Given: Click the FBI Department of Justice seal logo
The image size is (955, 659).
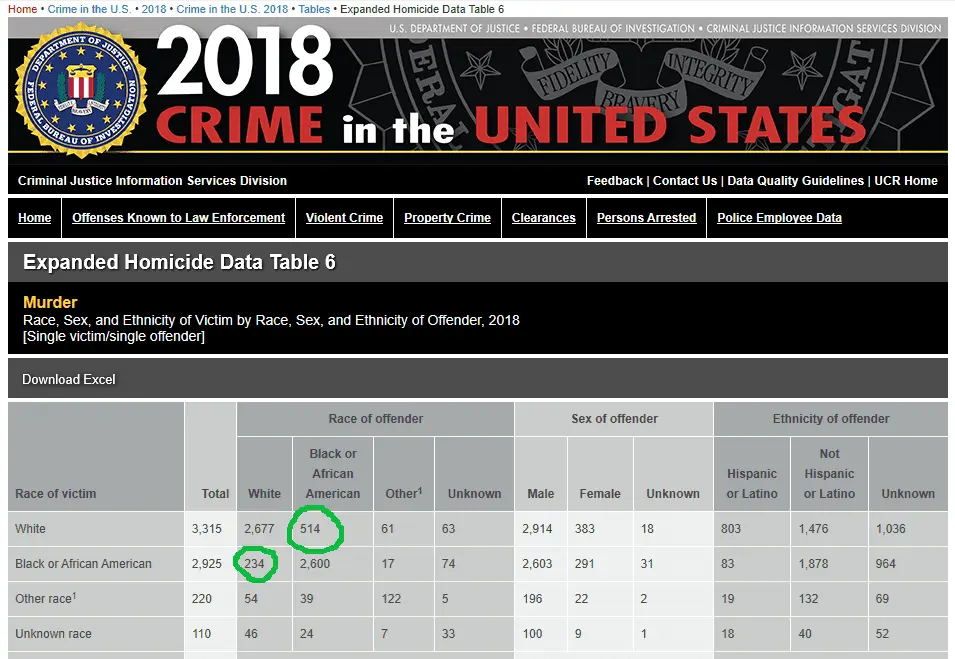Looking at the screenshot, I should click(81, 89).
